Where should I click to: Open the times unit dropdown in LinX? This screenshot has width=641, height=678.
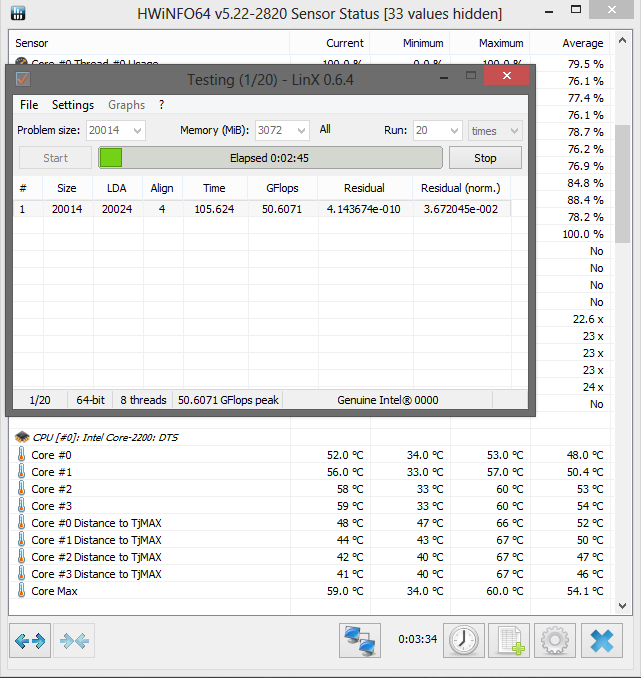coord(495,131)
